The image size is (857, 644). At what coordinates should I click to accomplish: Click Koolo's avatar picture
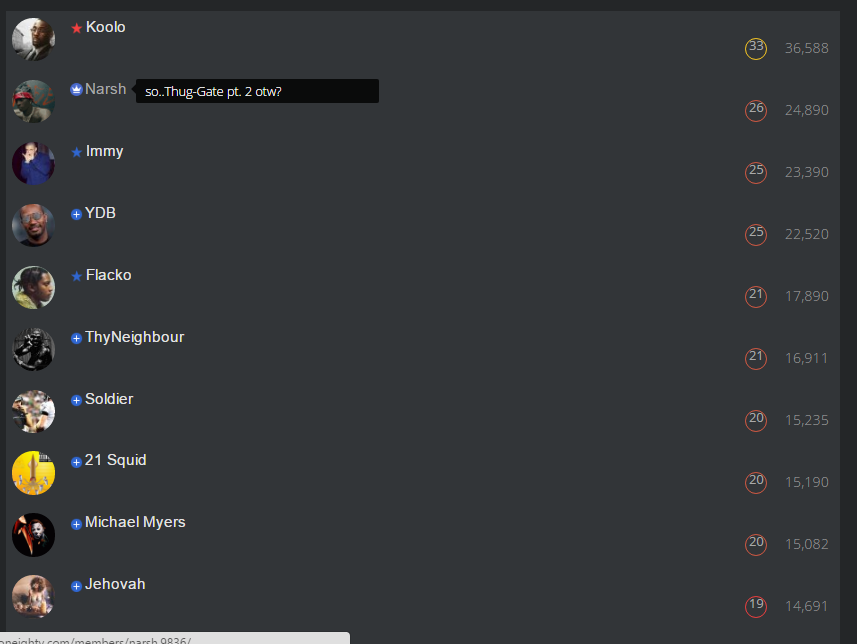33,39
